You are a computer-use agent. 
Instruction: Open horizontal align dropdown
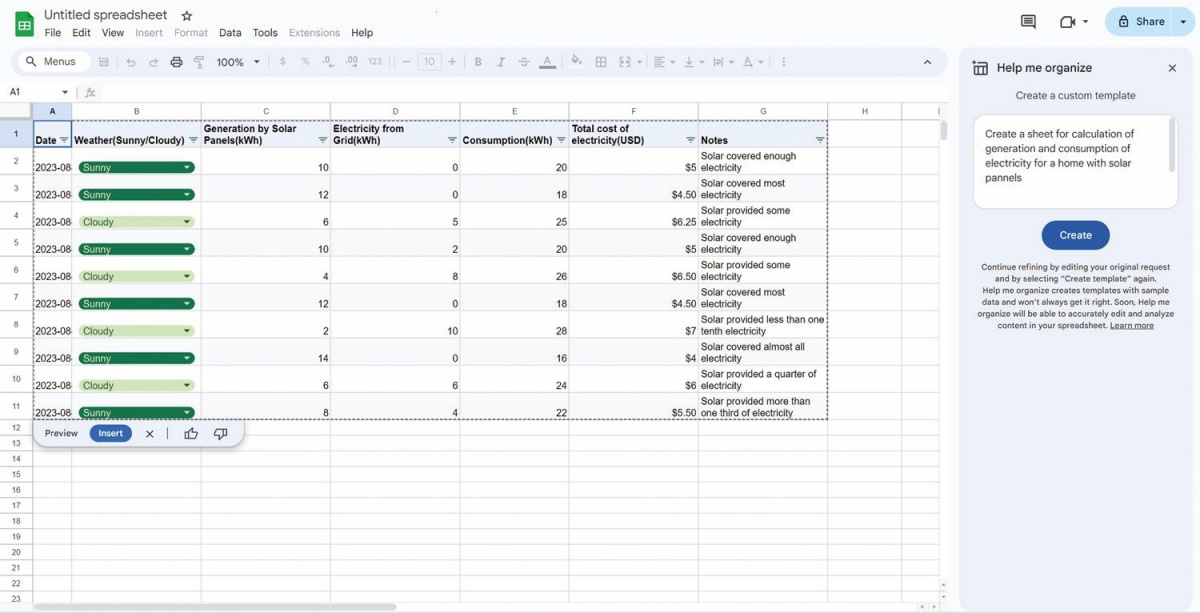(663, 62)
